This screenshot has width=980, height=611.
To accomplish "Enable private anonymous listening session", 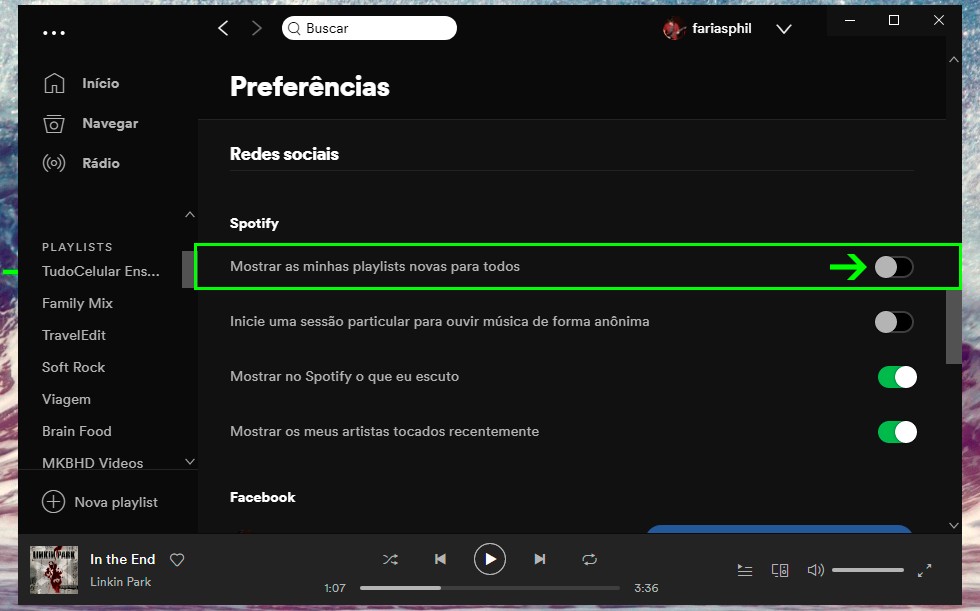I will (894, 322).
